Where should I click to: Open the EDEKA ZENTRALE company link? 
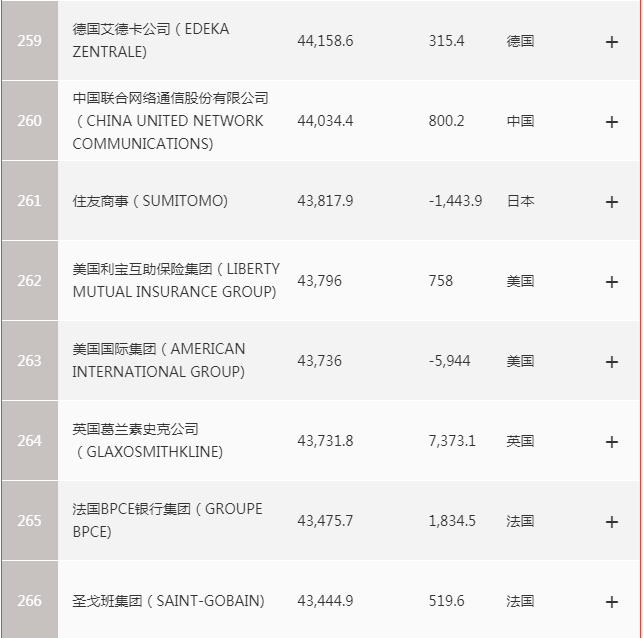(x=151, y=40)
